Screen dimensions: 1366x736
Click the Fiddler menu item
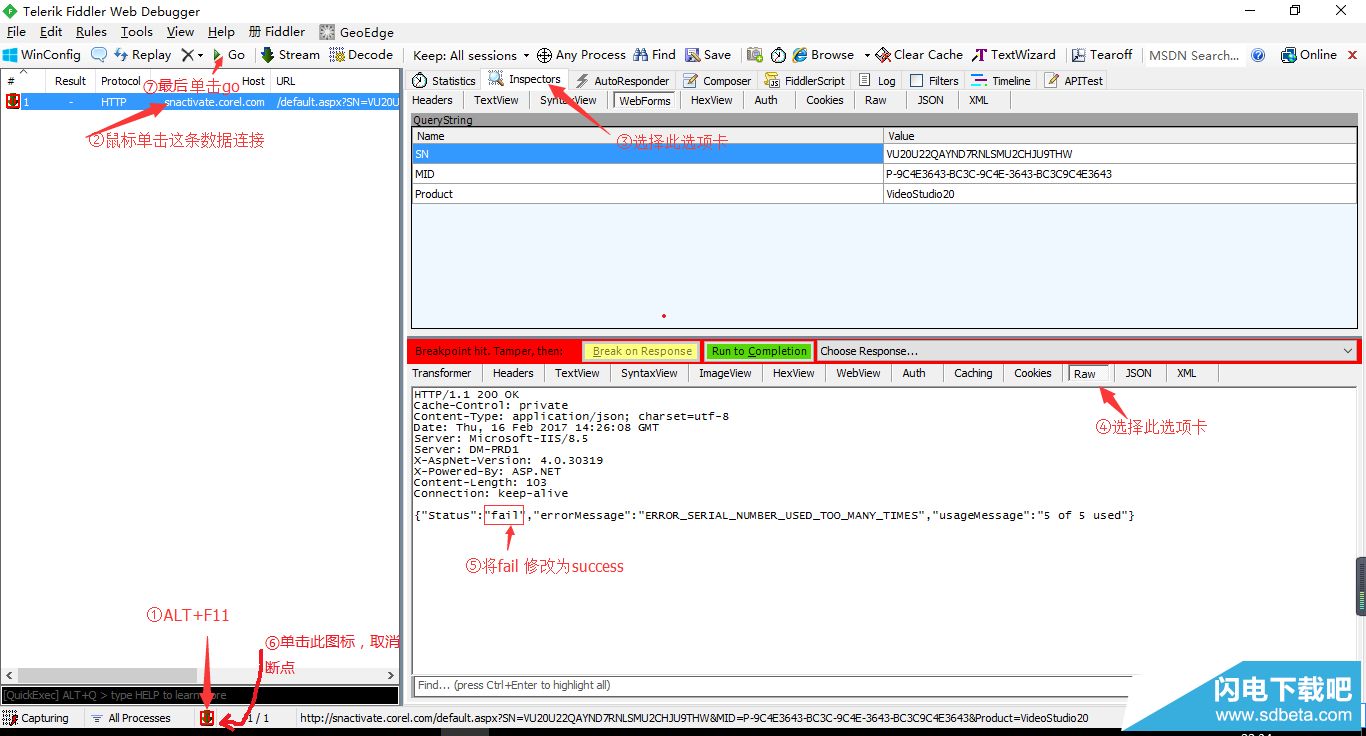pyautogui.click(x=277, y=32)
